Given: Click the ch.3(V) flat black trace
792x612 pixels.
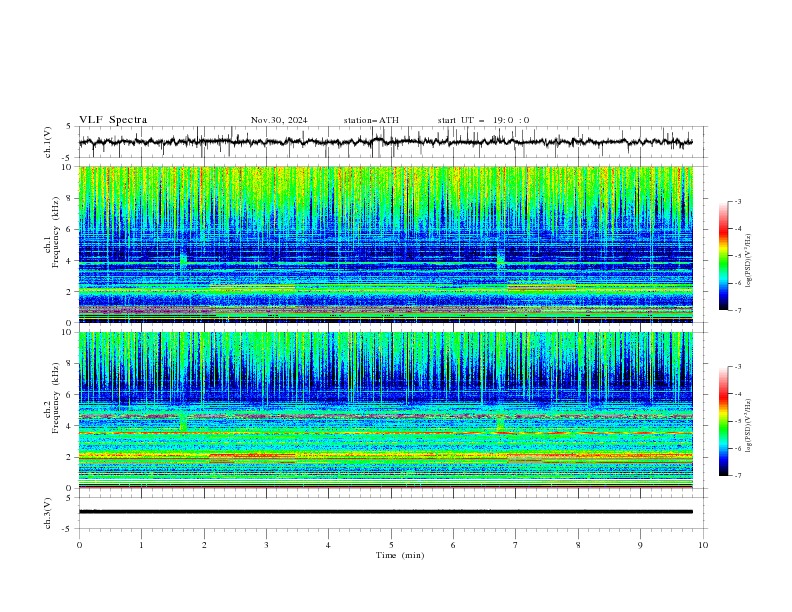Looking at the screenshot, I should tap(386, 512).
